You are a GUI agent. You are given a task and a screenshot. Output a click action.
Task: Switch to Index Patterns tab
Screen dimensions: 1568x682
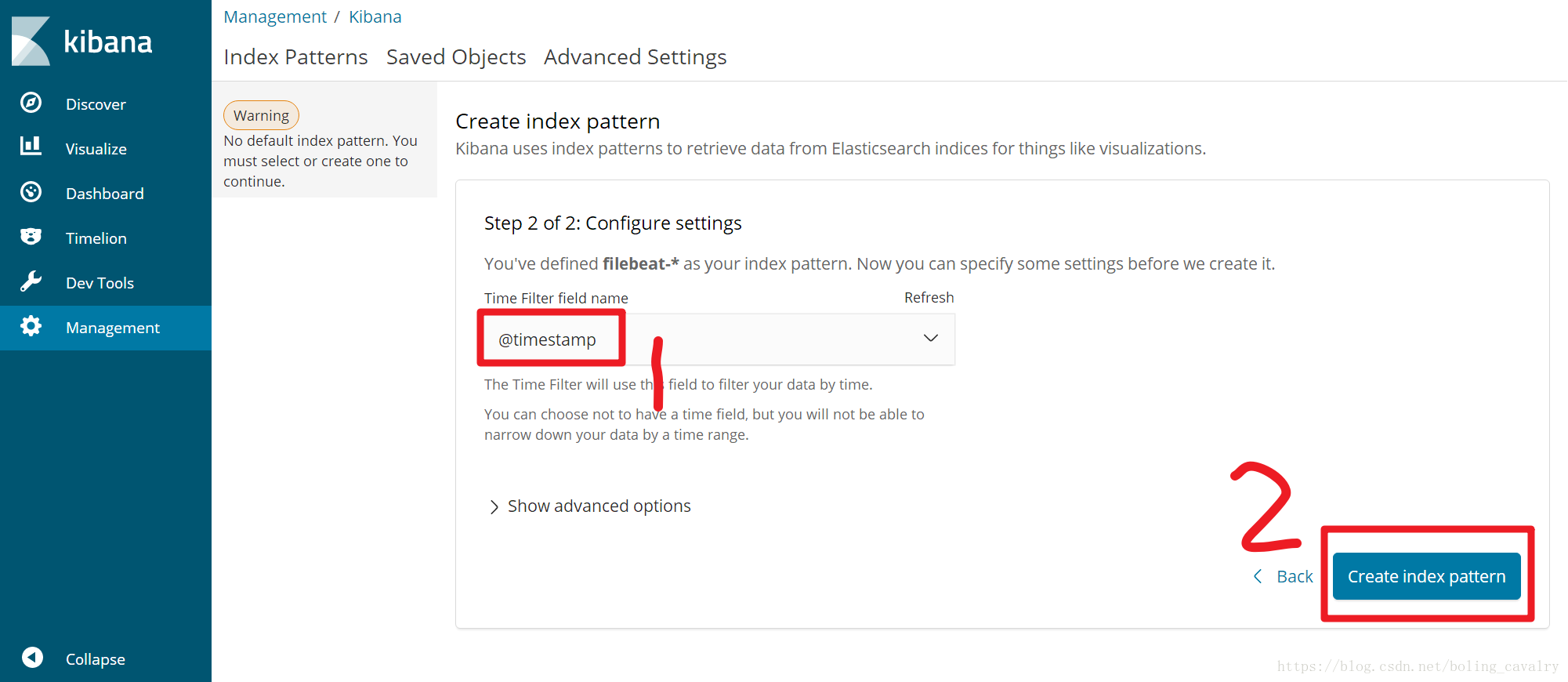click(x=295, y=57)
